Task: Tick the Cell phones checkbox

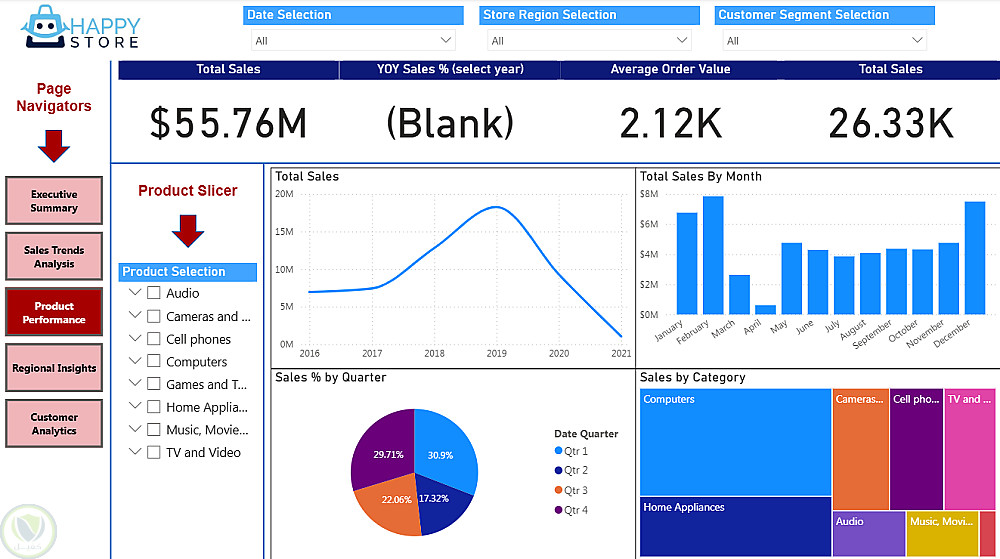Action: click(154, 338)
